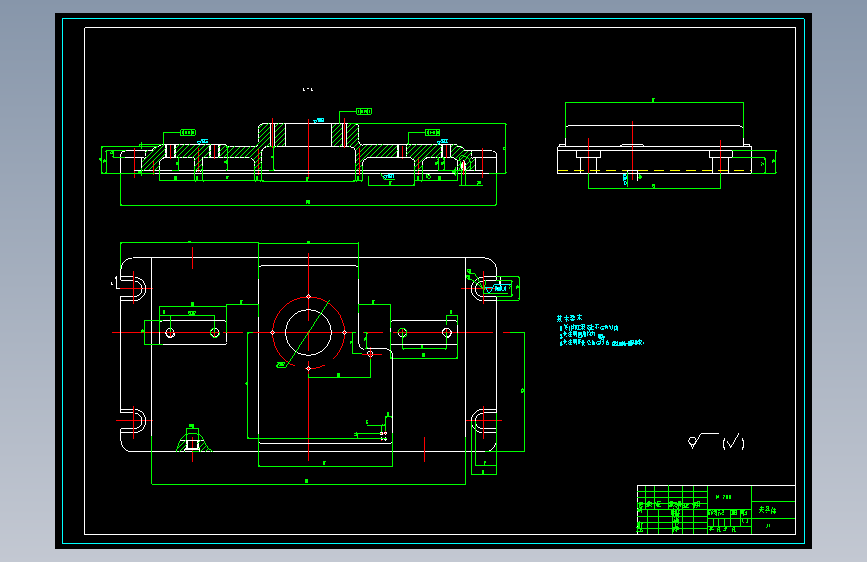Select the cyan technical requirements heading
The image size is (867, 562).
569,318
